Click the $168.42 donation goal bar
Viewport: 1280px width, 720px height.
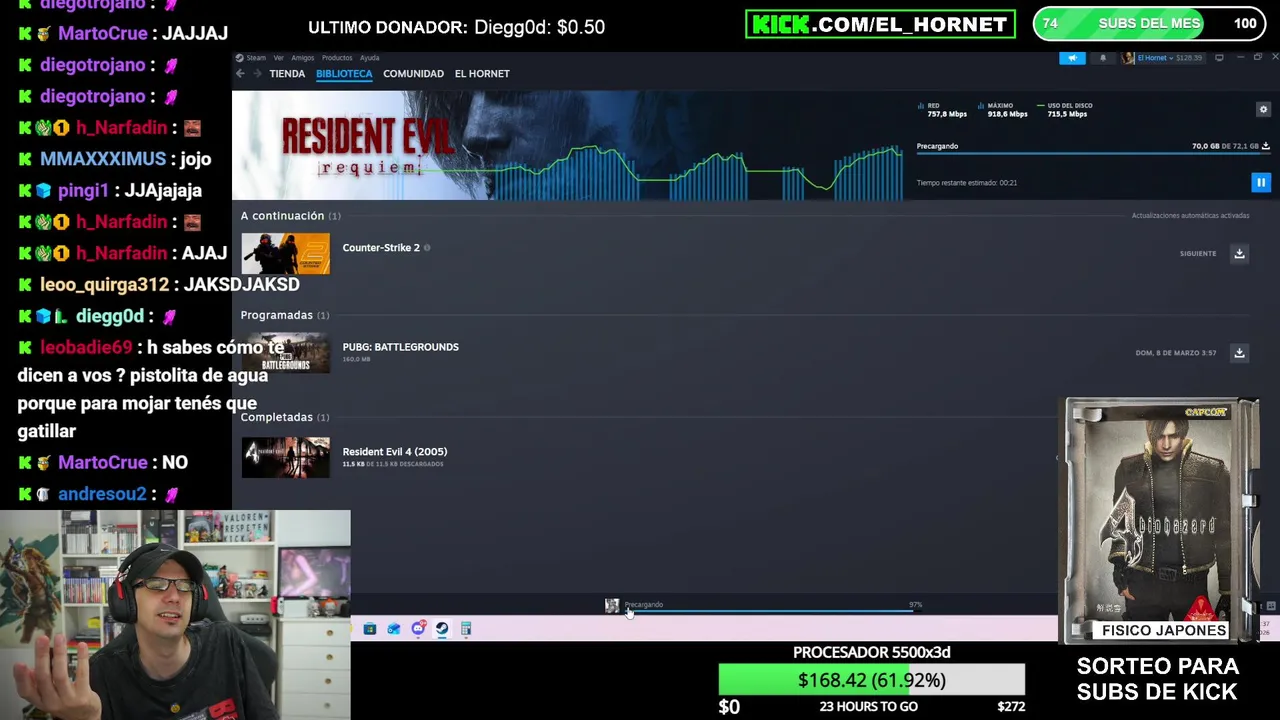[x=872, y=680]
